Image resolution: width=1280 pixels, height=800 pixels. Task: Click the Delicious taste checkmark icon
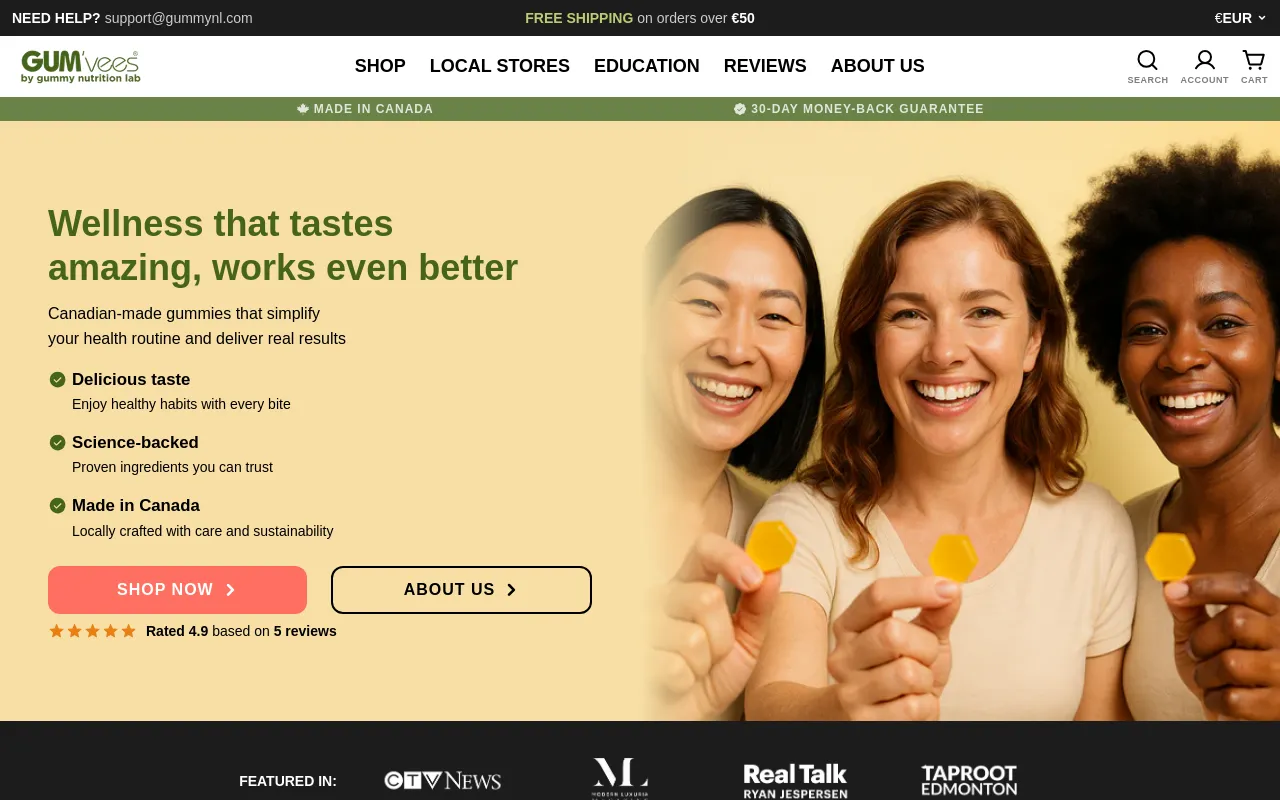coord(58,379)
